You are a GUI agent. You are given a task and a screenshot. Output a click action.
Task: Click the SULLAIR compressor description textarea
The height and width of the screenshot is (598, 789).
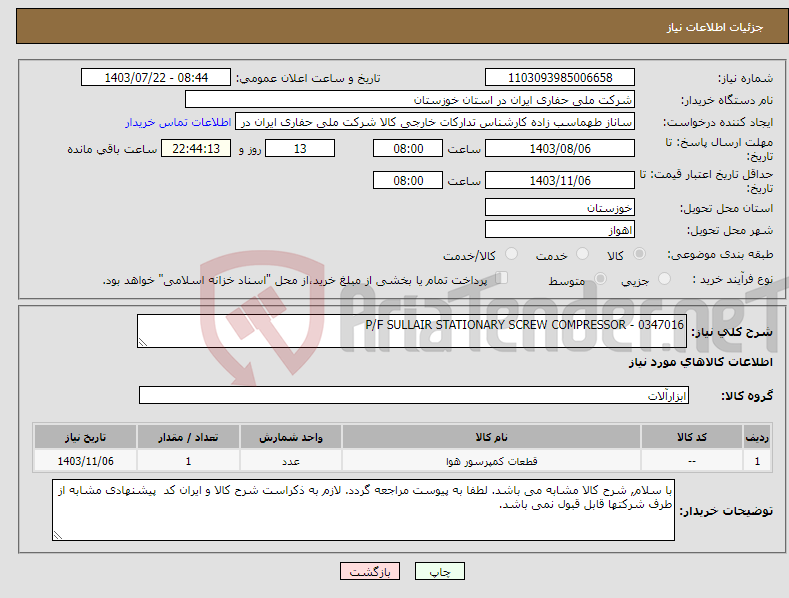412,331
